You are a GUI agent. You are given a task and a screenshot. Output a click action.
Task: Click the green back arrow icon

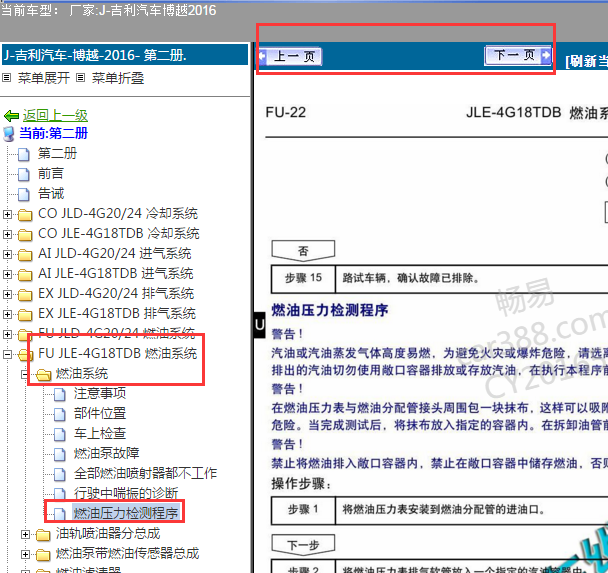(x=11, y=116)
